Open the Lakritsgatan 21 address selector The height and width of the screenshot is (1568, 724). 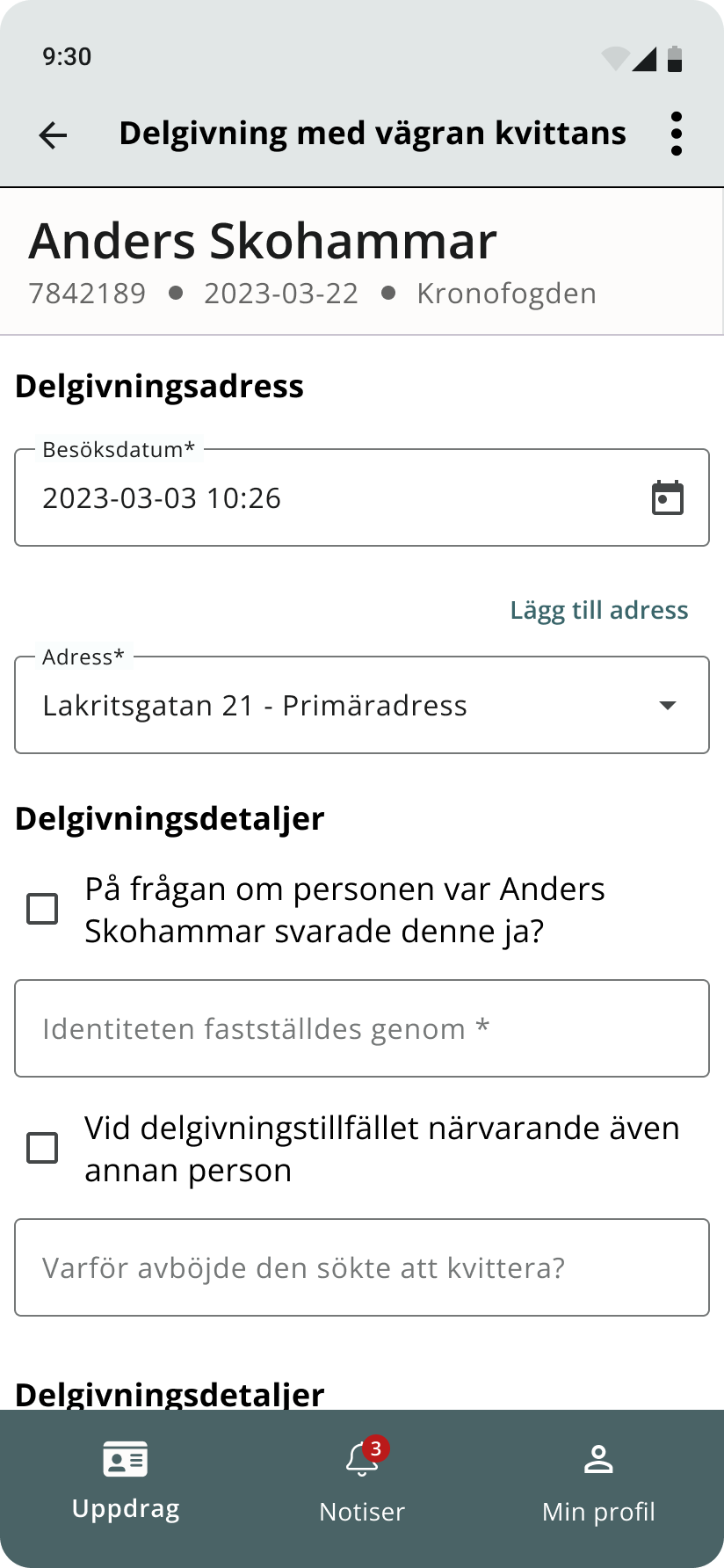pyautogui.click(x=343, y=705)
